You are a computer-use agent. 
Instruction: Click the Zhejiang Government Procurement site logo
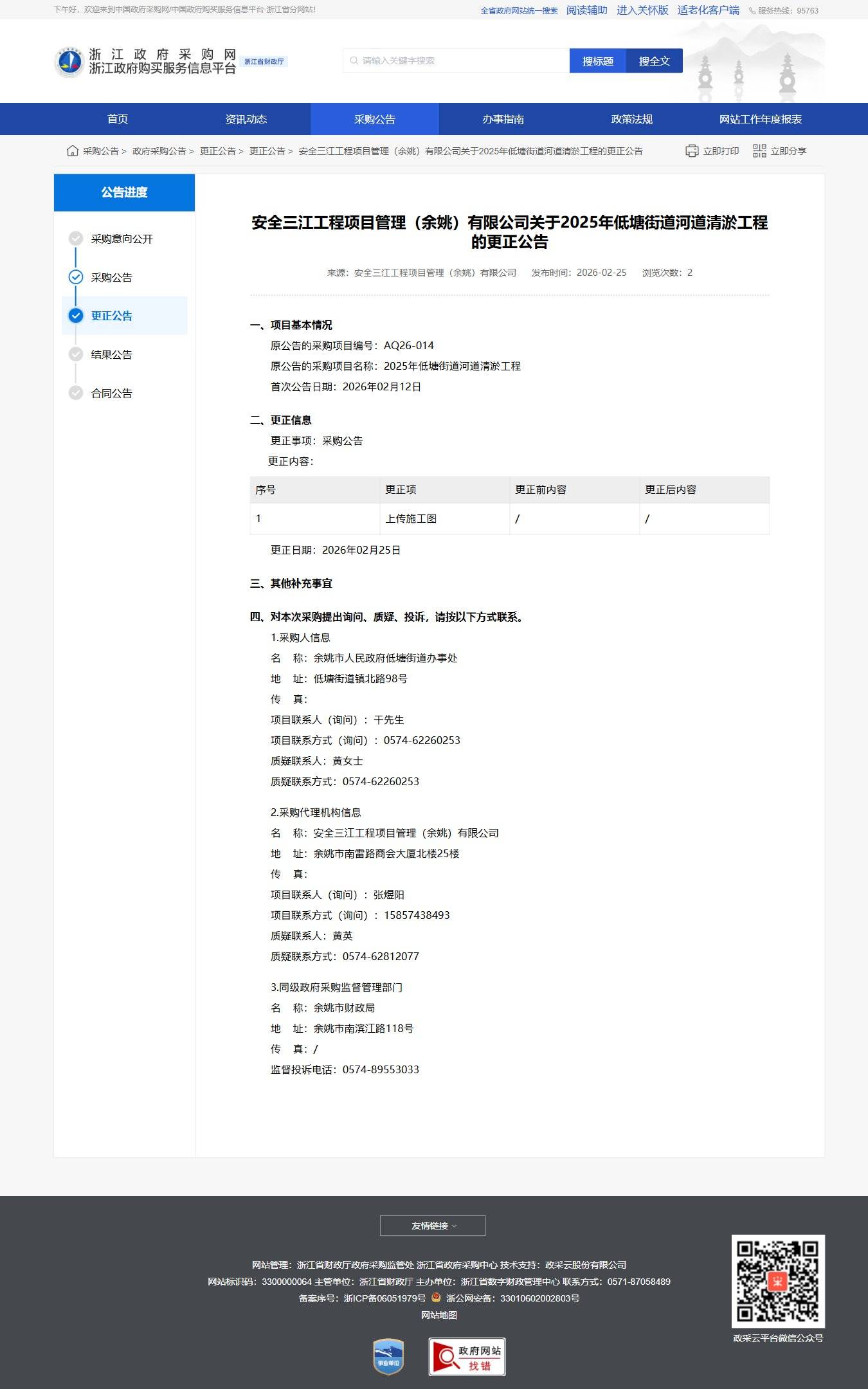click(x=68, y=62)
